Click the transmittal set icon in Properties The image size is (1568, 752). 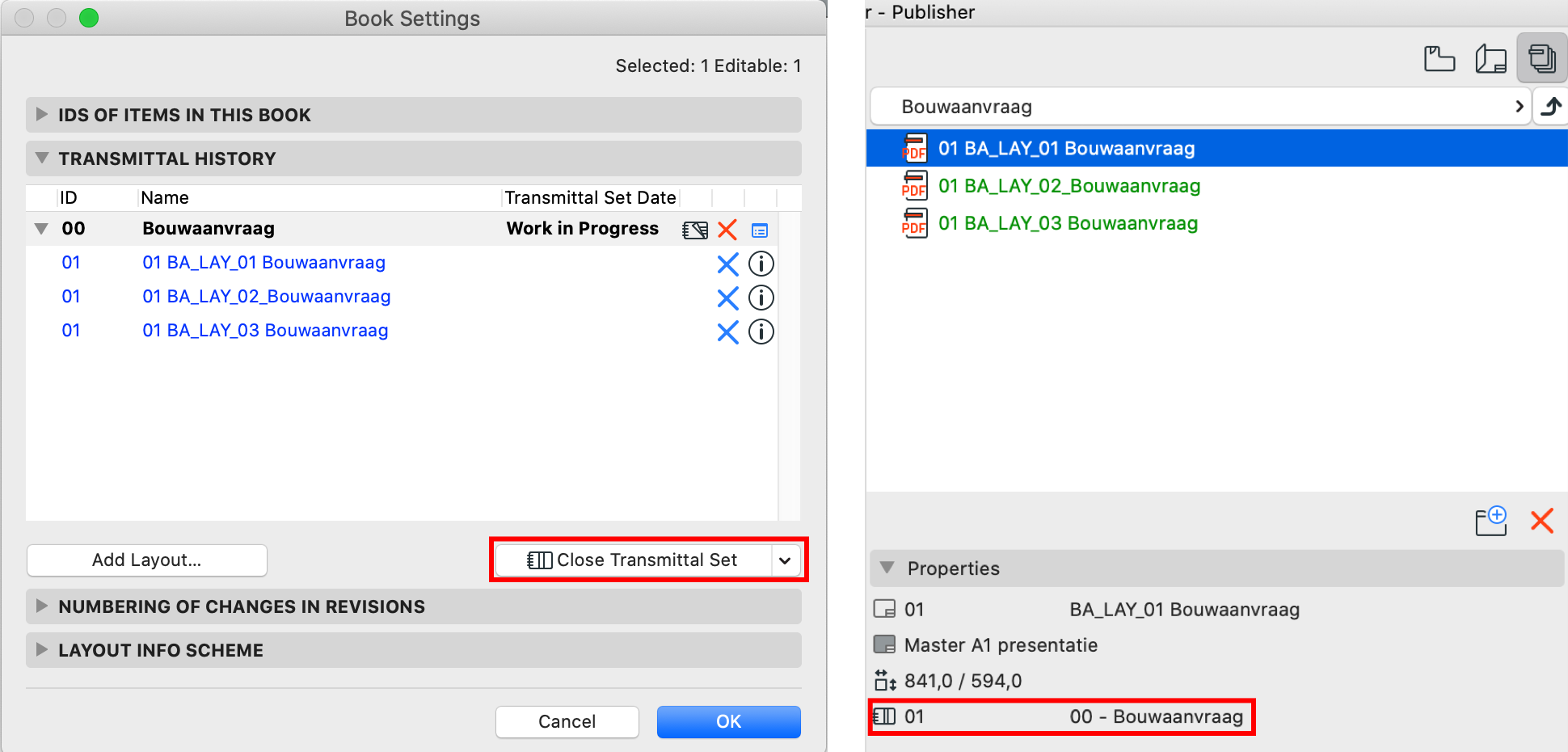[x=885, y=716]
